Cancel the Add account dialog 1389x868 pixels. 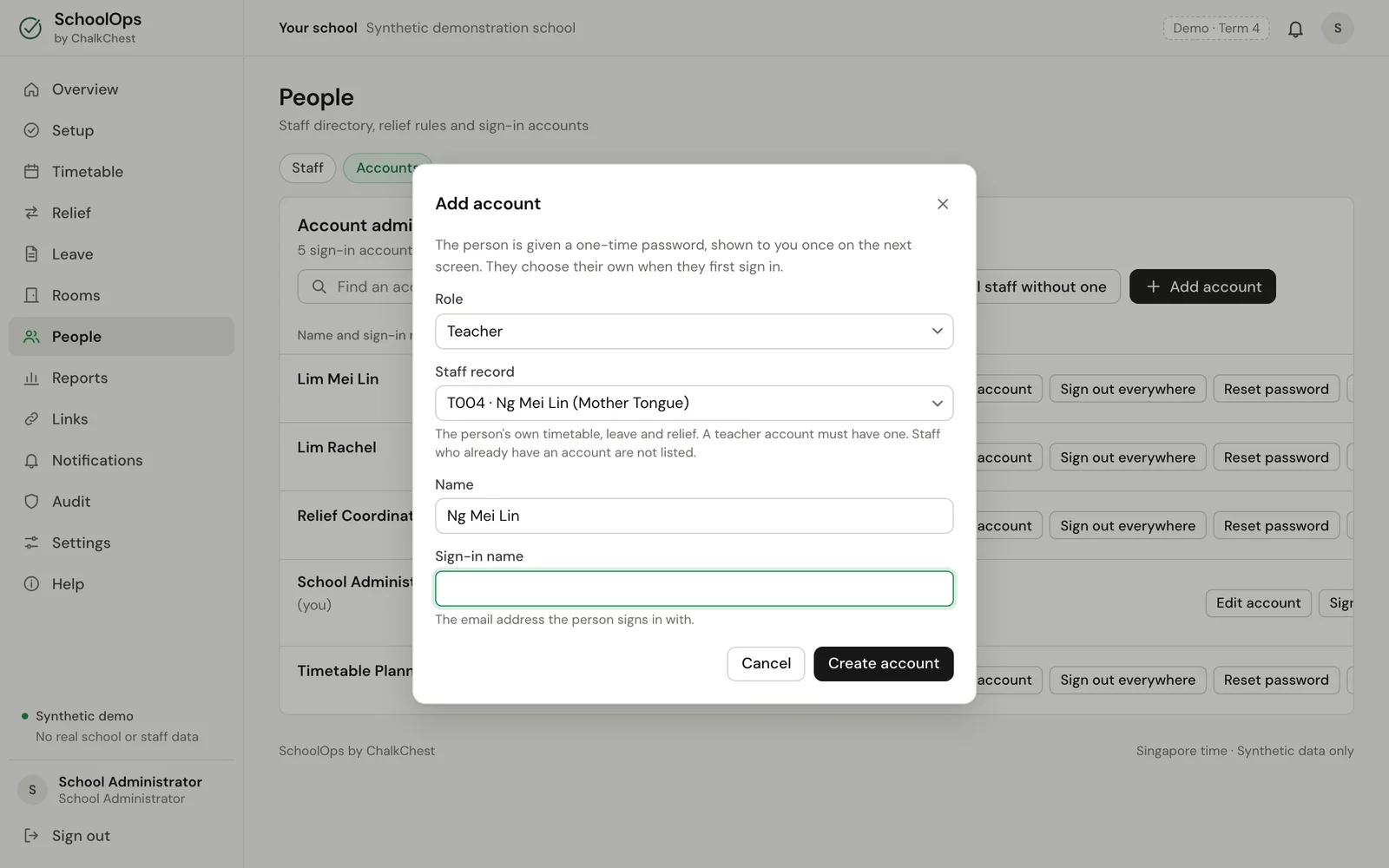tap(766, 664)
